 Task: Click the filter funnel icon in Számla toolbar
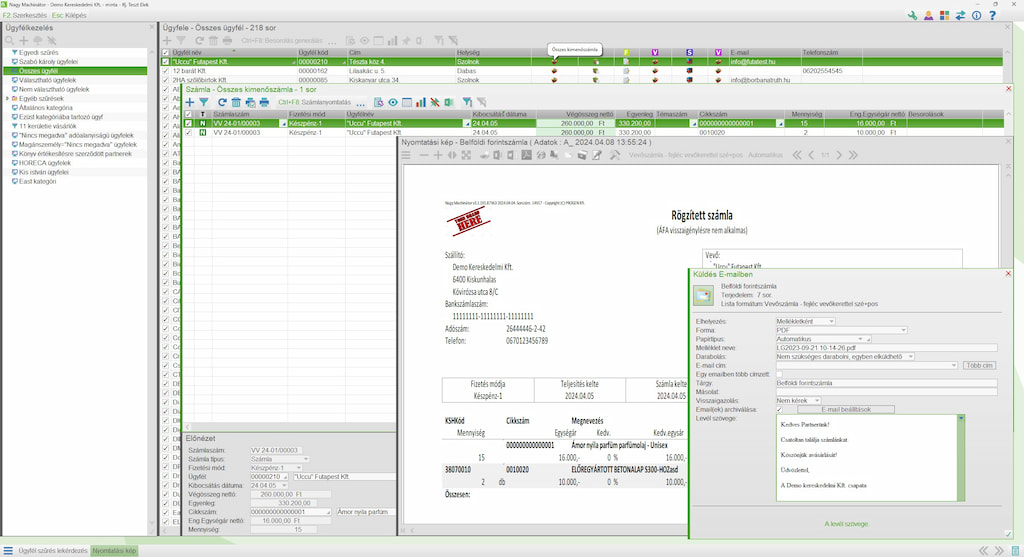pyautogui.click(x=204, y=102)
